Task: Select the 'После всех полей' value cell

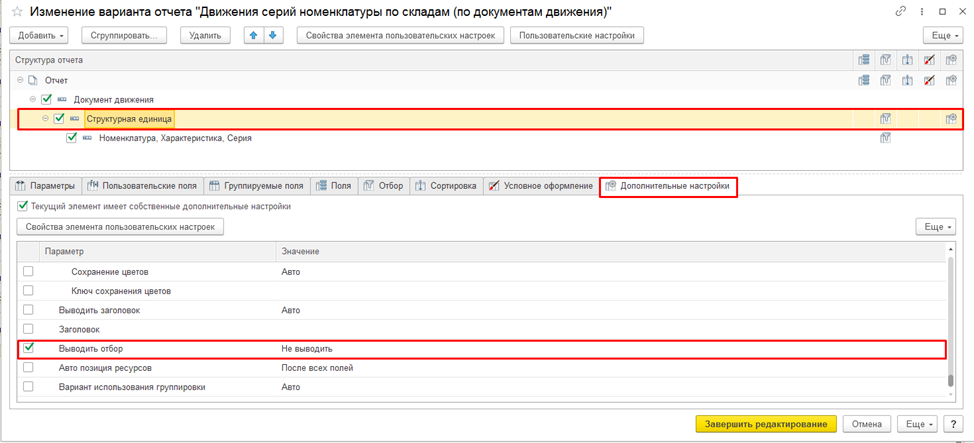Action: coord(609,368)
